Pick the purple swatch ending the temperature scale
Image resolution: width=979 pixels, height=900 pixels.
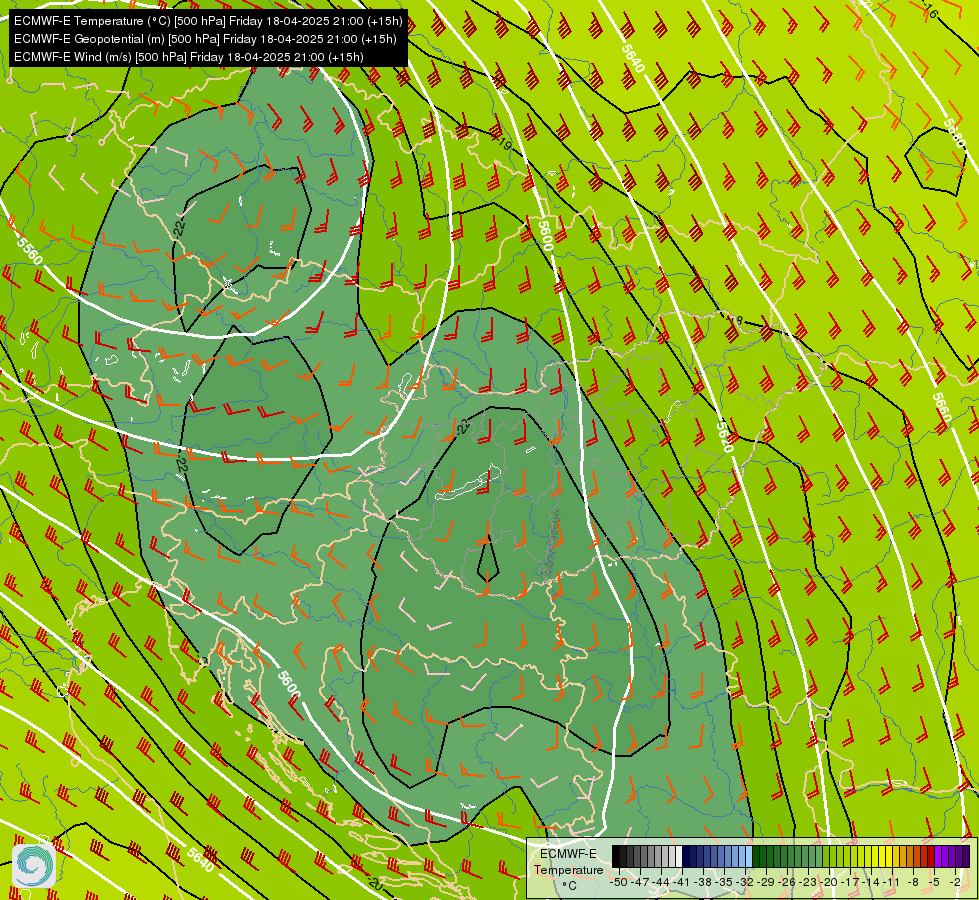pyautogui.click(x=966, y=856)
